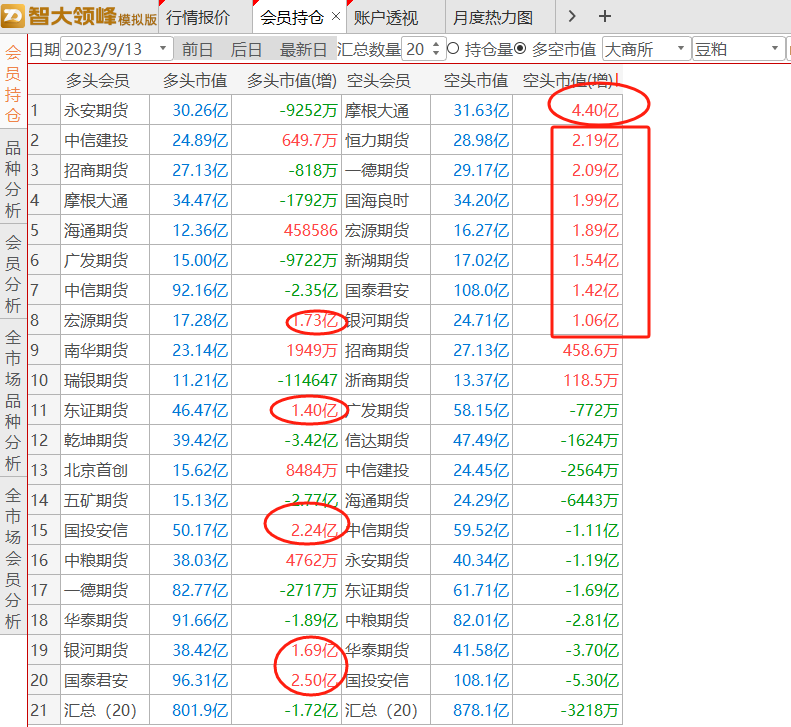Click the value 108.0亿 in row 7
Image resolution: width=791 pixels, height=727 pixels.
tap(481, 291)
